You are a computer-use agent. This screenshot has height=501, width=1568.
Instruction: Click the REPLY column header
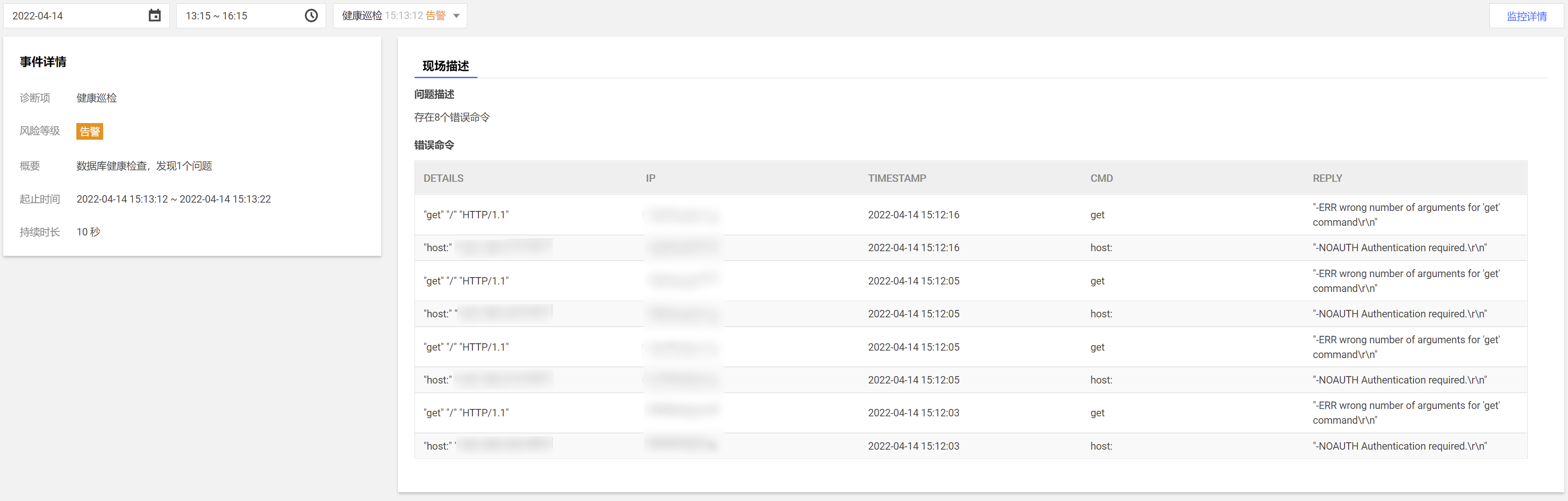coord(1327,179)
